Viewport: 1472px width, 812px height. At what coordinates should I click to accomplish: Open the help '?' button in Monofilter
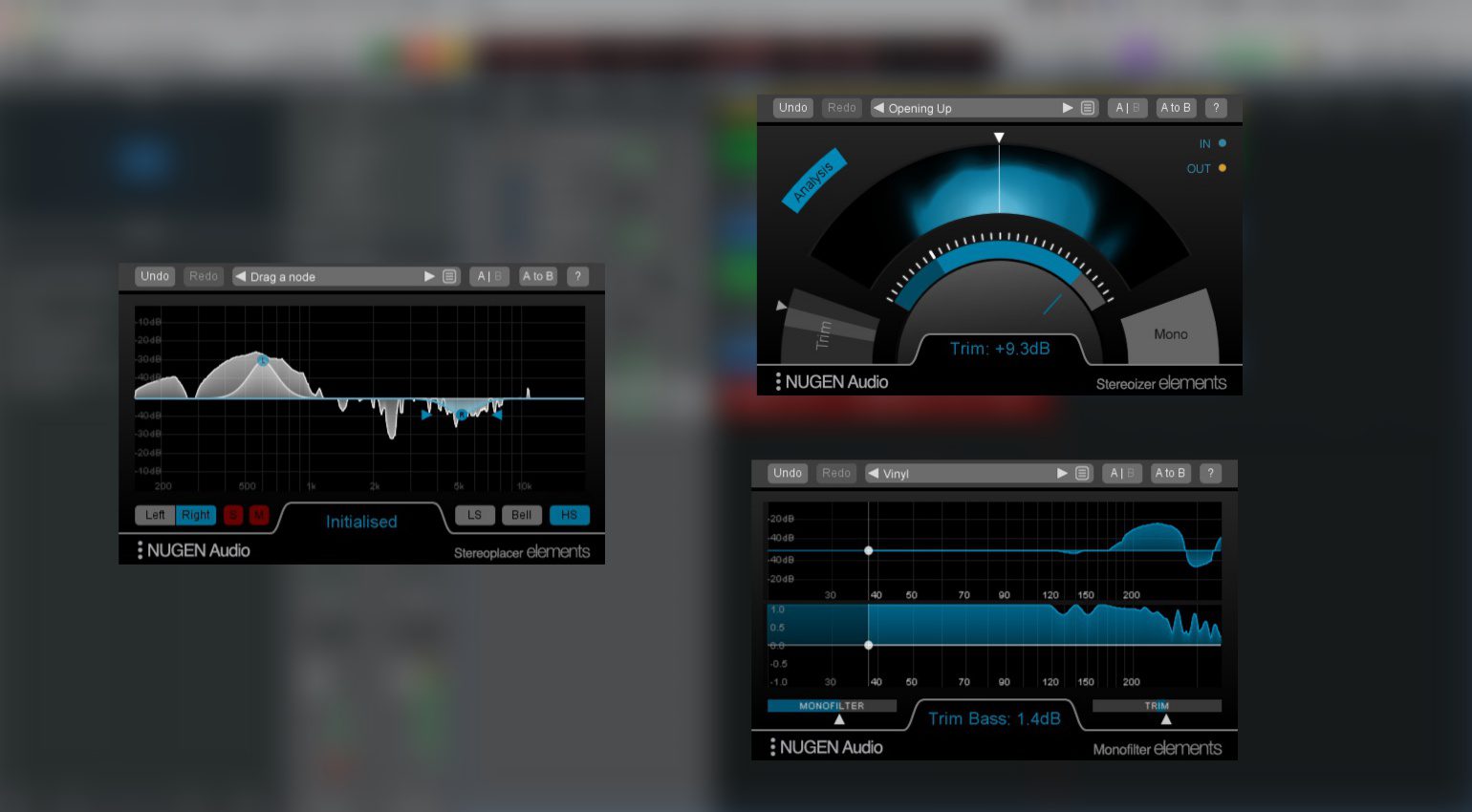point(1210,473)
